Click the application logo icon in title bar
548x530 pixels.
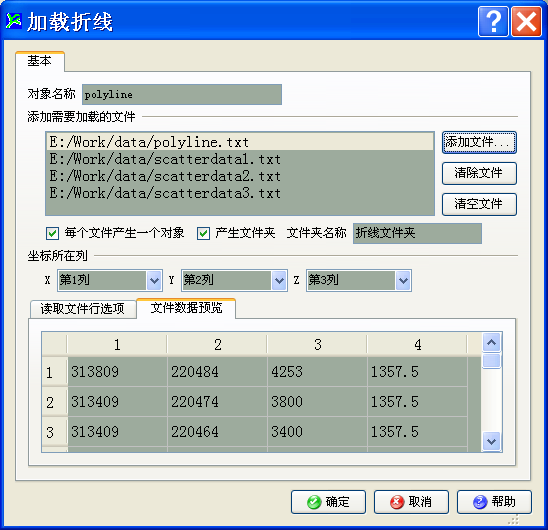[14, 21]
